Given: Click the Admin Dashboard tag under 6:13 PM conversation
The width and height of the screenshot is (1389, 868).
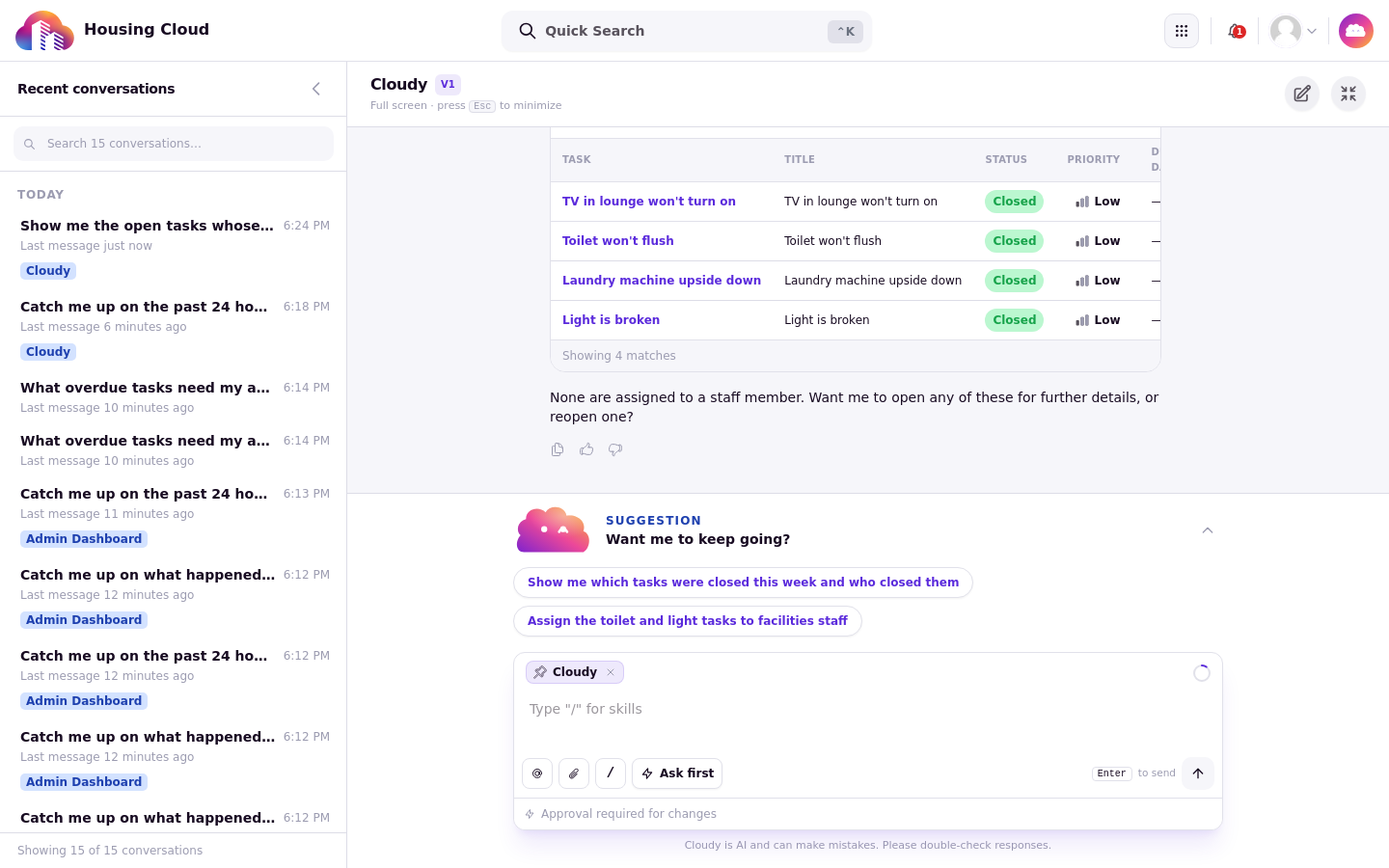Looking at the screenshot, I should coord(84,539).
